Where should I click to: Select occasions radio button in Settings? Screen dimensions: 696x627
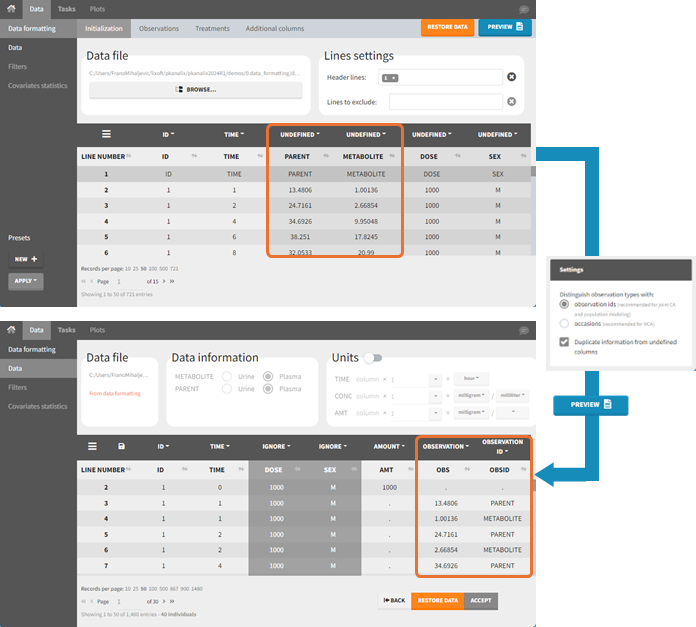coord(565,323)
